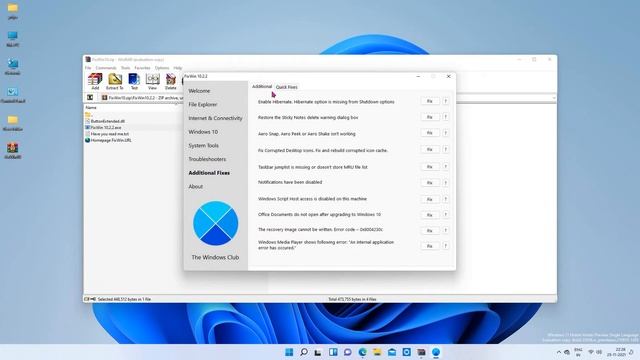Show hidden system tray icons
640x360 pixels.
pyautogui.click(x=558, y=352)
